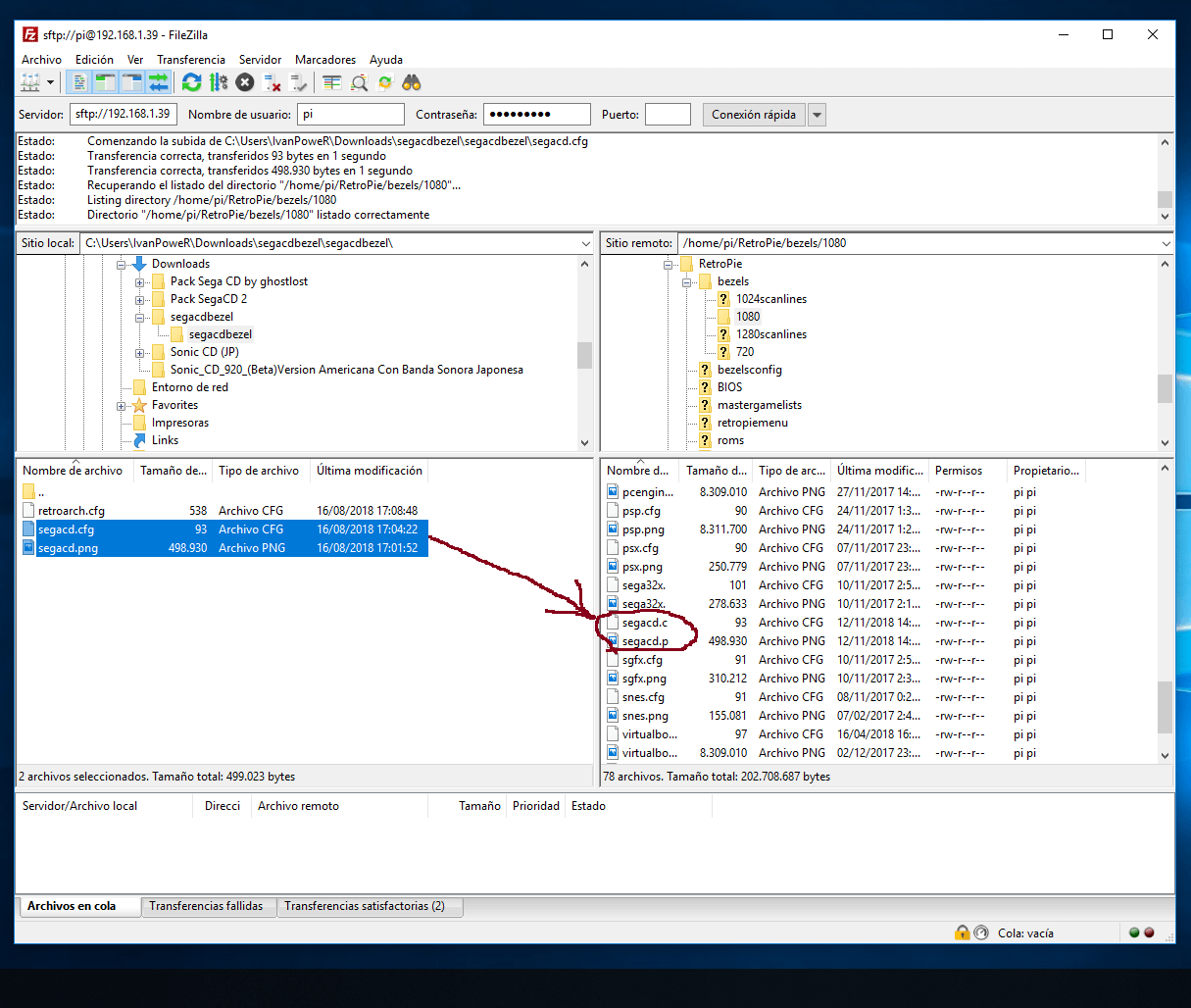Toggle message log display
This screenshot has width=1191, height=1008.
(80, 83)
